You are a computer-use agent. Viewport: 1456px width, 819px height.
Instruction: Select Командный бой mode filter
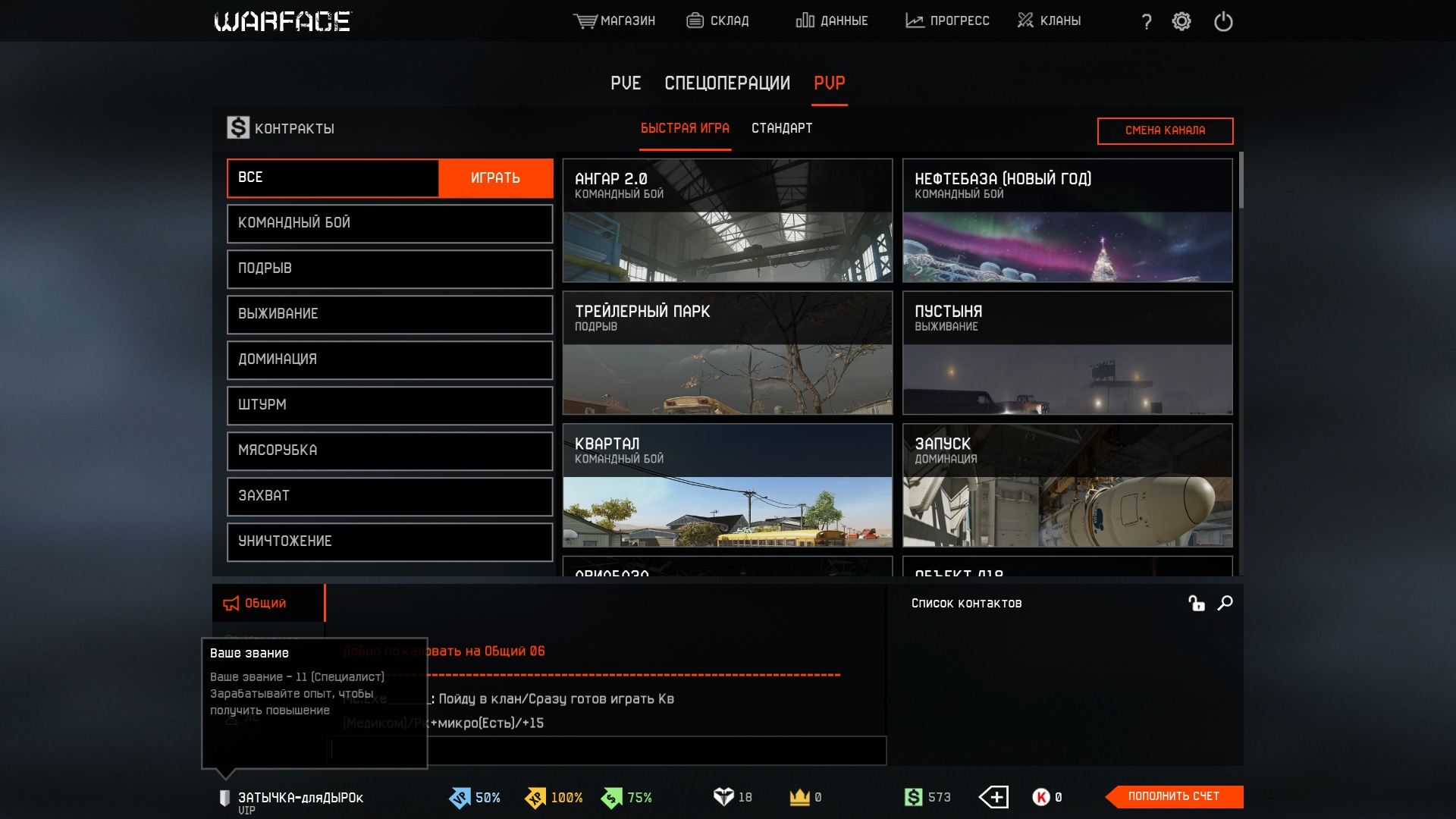[x=390, y=223]
